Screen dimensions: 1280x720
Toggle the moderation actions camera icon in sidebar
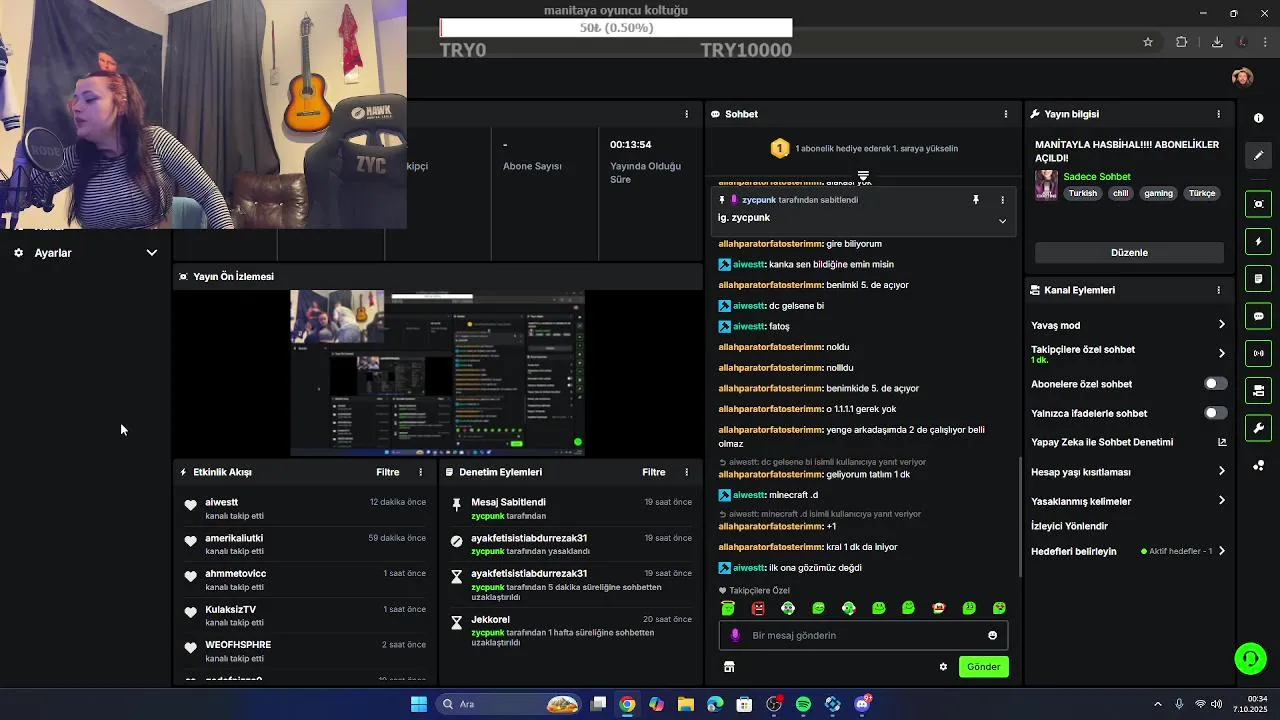pyautogui.click(x=1258, y=390)
